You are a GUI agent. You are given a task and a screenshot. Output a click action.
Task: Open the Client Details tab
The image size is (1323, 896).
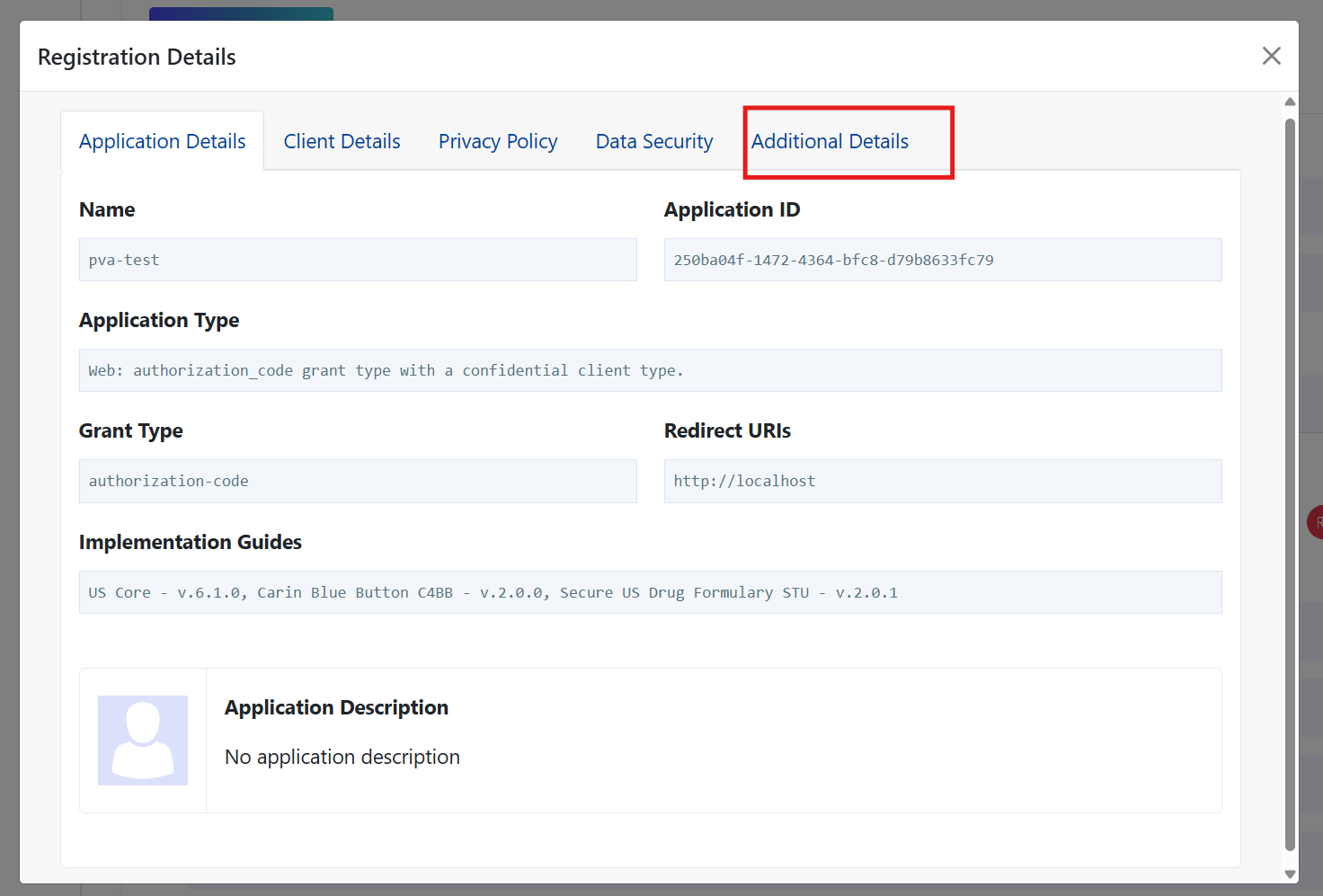point(342,141)
